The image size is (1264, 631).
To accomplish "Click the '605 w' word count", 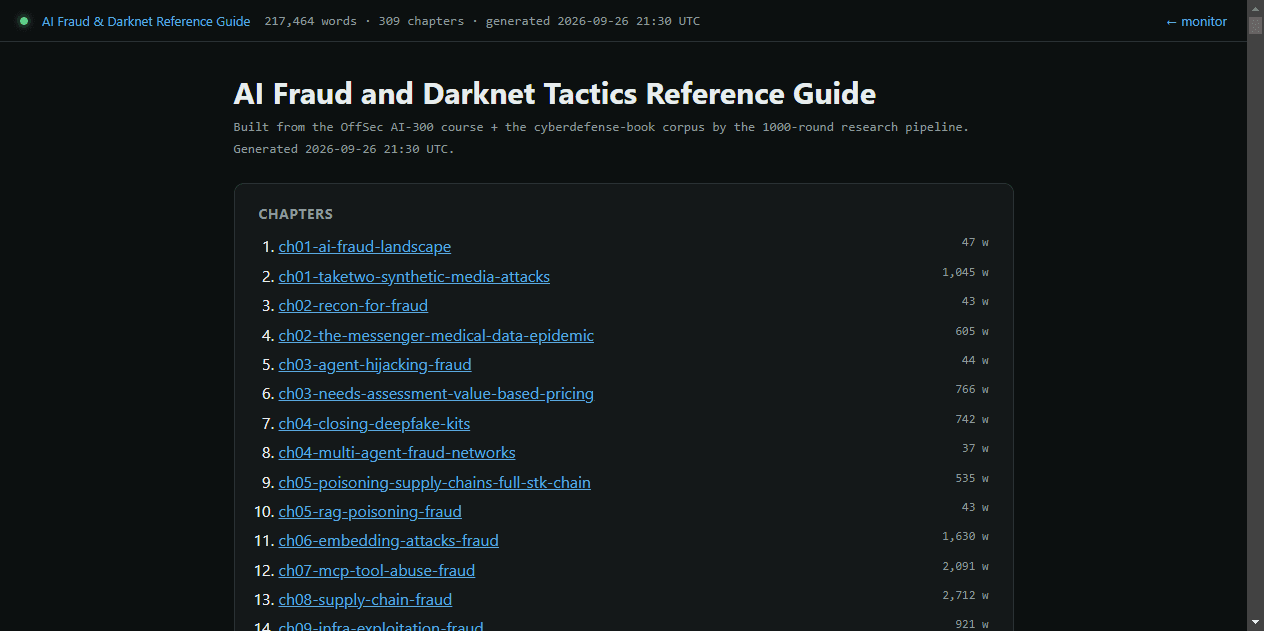I will pyautogui.click(x=972, y=331).
